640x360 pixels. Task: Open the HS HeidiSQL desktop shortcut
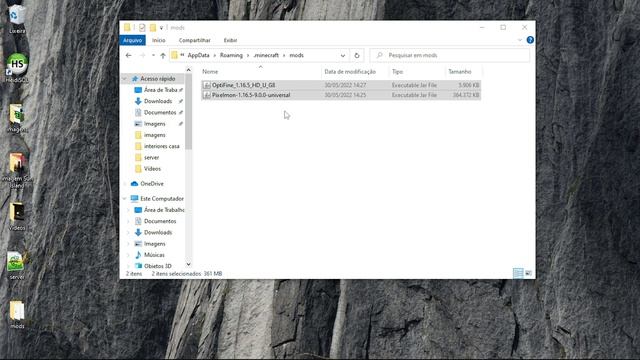[17, 67]
